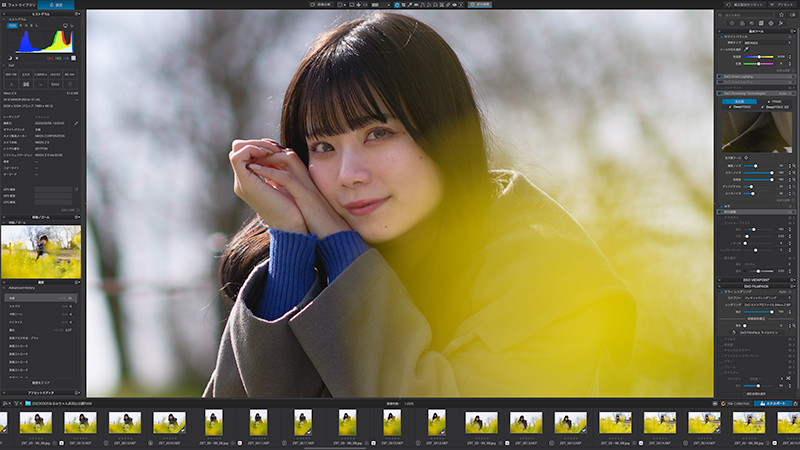Select the Color corrections category icon
The height and width of the screenshot is (450, 800).
[742, 23]
